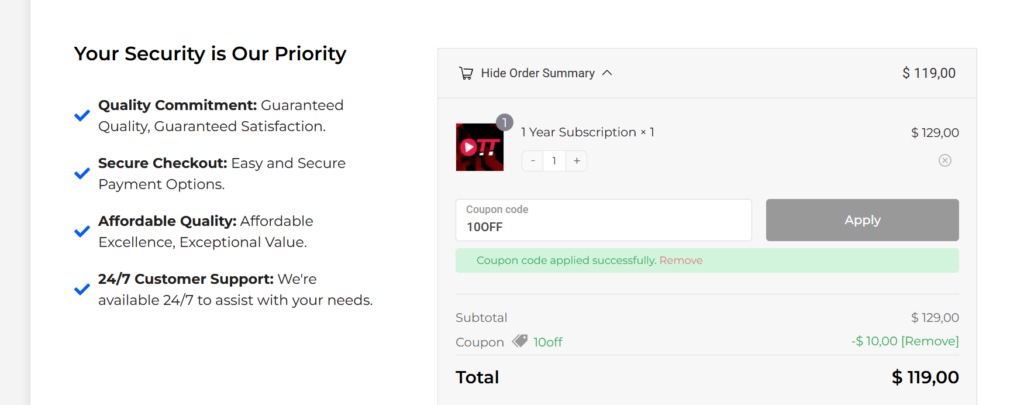Click the coupon tag icon
This screenshot has width=1024, height=405.
tap(520, 341)
